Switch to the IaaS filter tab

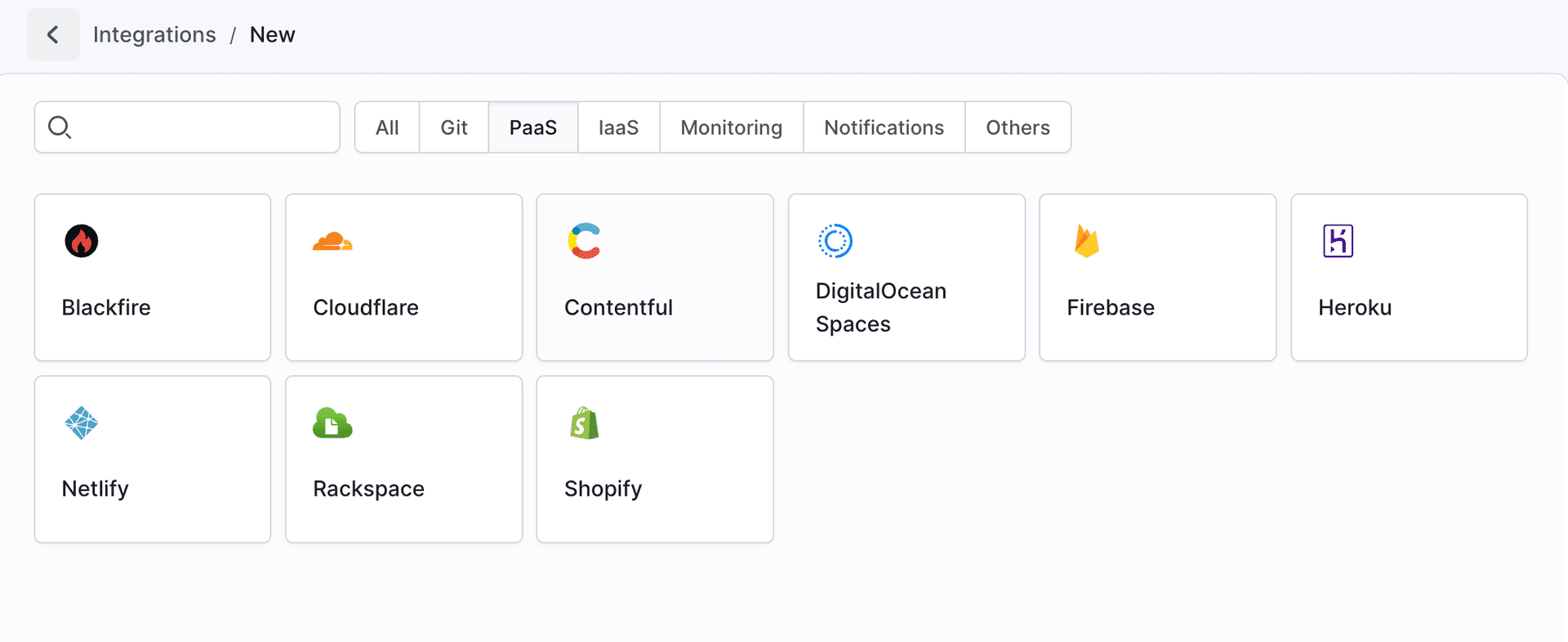point(619,127)
